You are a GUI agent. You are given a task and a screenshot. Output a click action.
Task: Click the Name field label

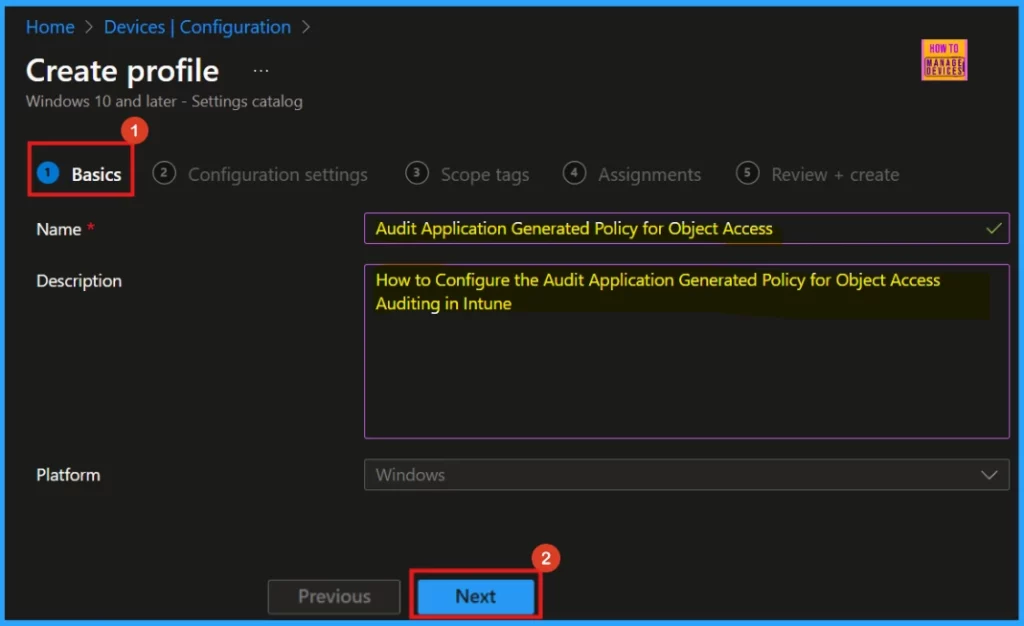pos(59,229)
